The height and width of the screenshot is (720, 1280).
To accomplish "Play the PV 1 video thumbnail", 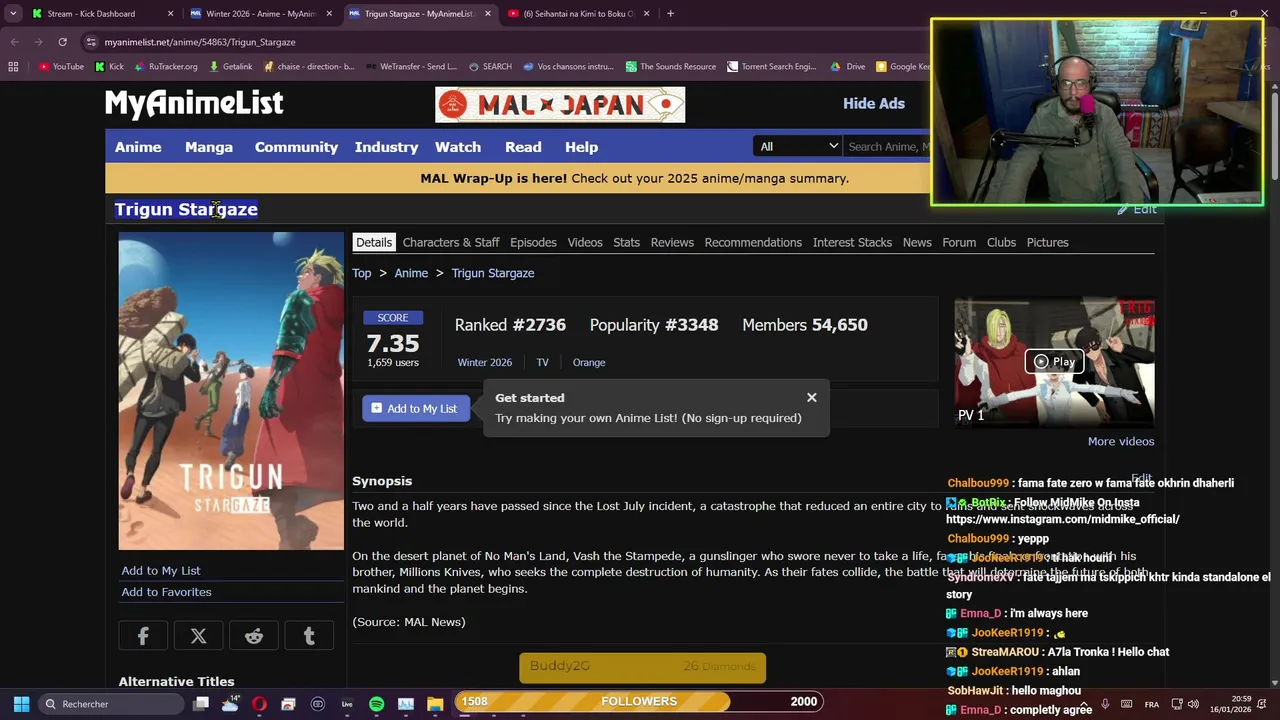I will click(x=1054, y=362).
